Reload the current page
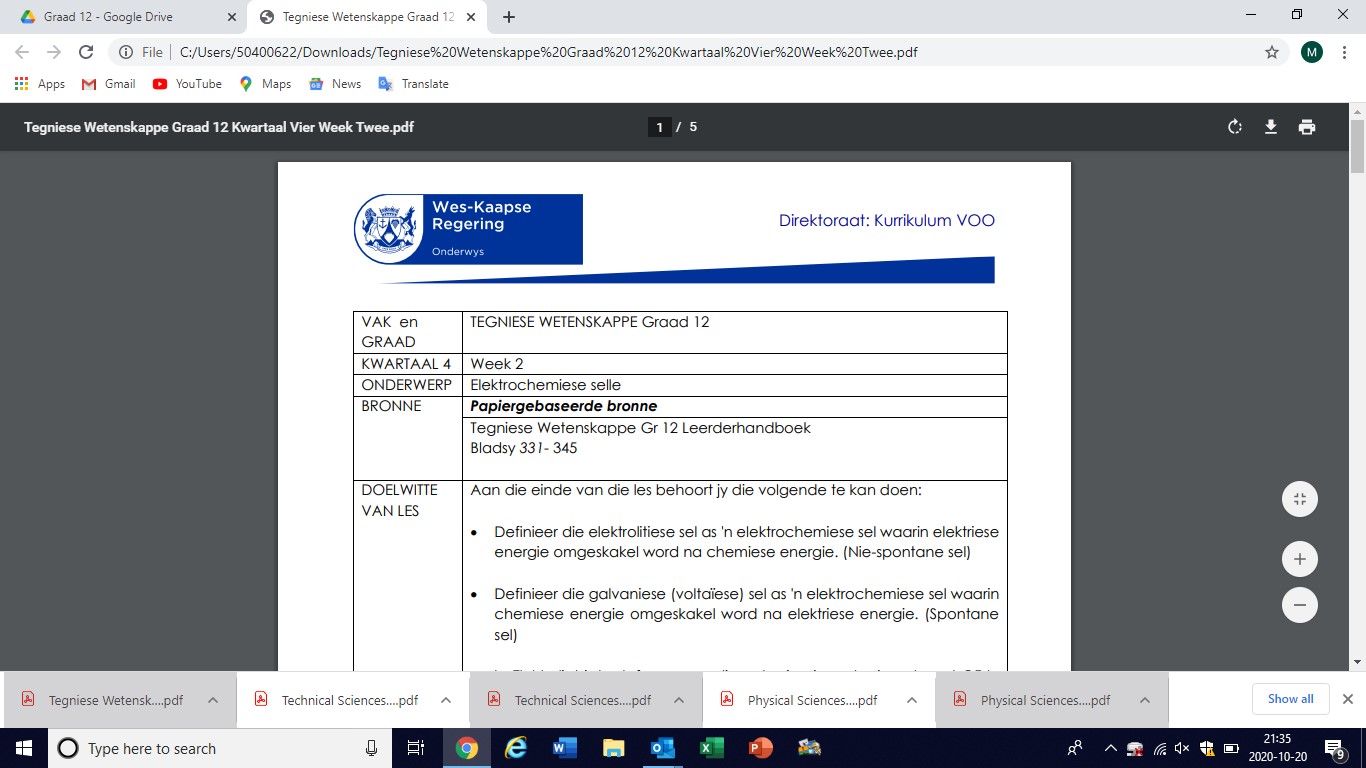1366x768 pixels. [x=86, y=52]
